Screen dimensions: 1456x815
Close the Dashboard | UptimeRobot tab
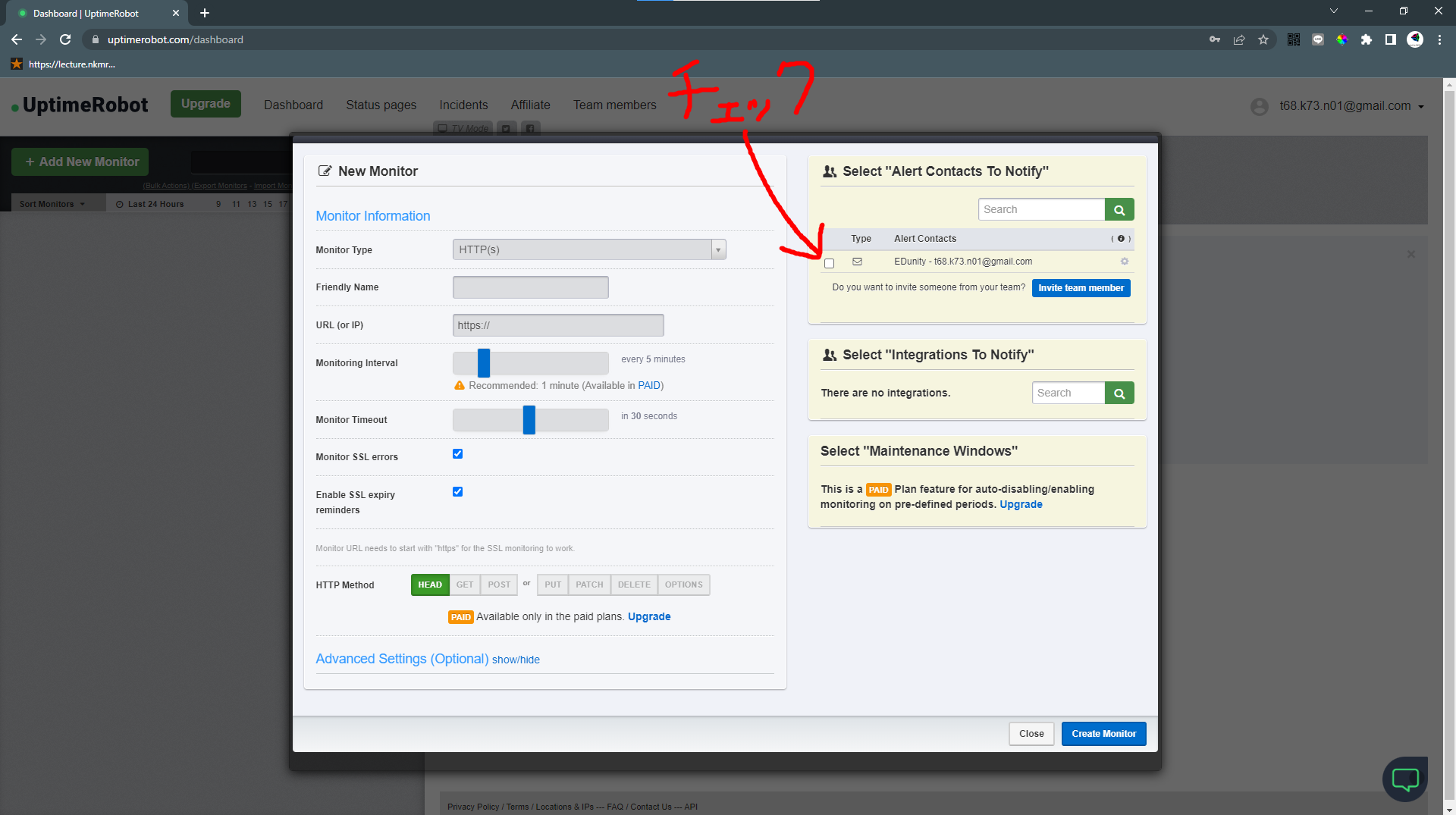(176, 13)
